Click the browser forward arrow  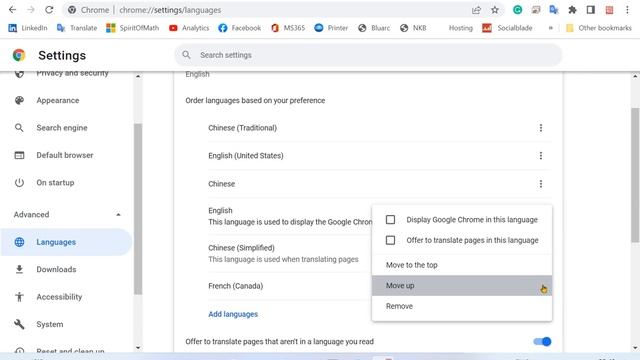[31, 10]
